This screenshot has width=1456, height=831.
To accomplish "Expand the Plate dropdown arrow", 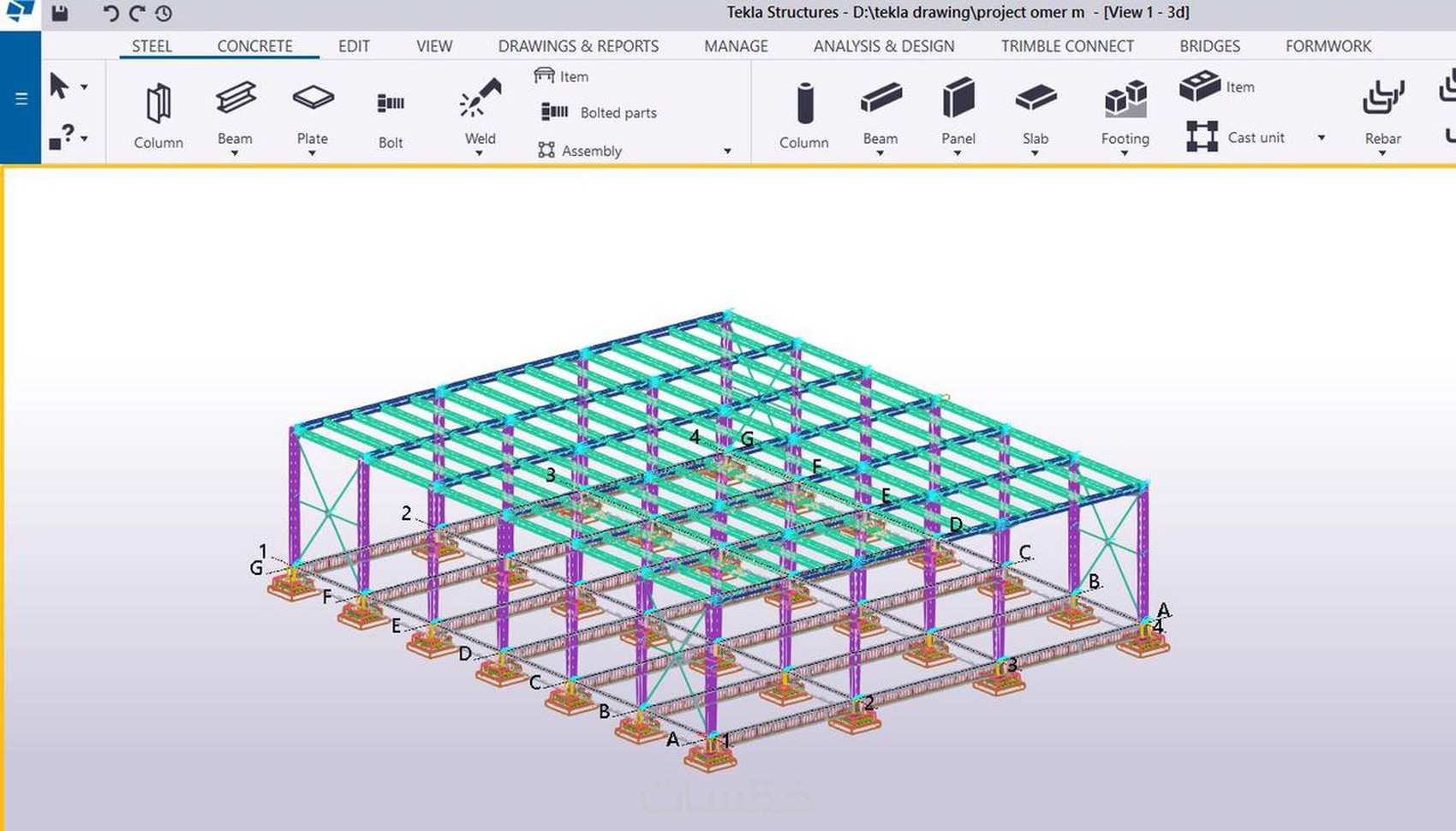I will (x=313, y=153).
